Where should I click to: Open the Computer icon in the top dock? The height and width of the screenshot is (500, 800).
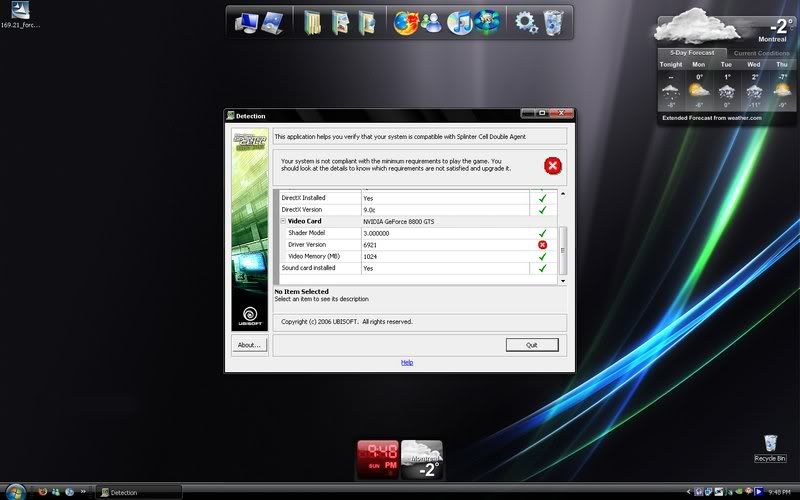[246, 23]
